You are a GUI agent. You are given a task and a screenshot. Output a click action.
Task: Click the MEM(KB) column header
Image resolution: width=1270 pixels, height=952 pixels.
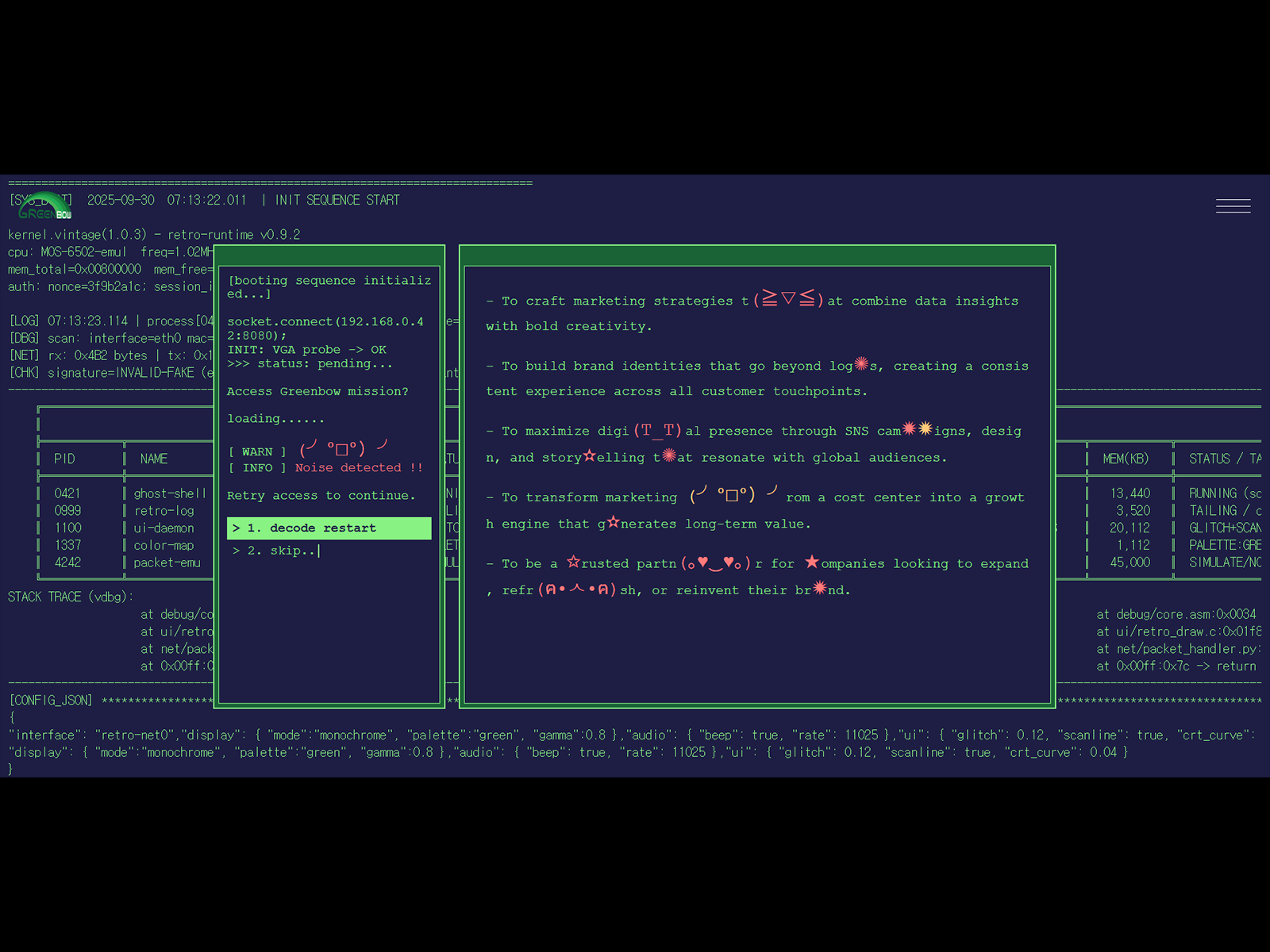tap(1126, 459)
